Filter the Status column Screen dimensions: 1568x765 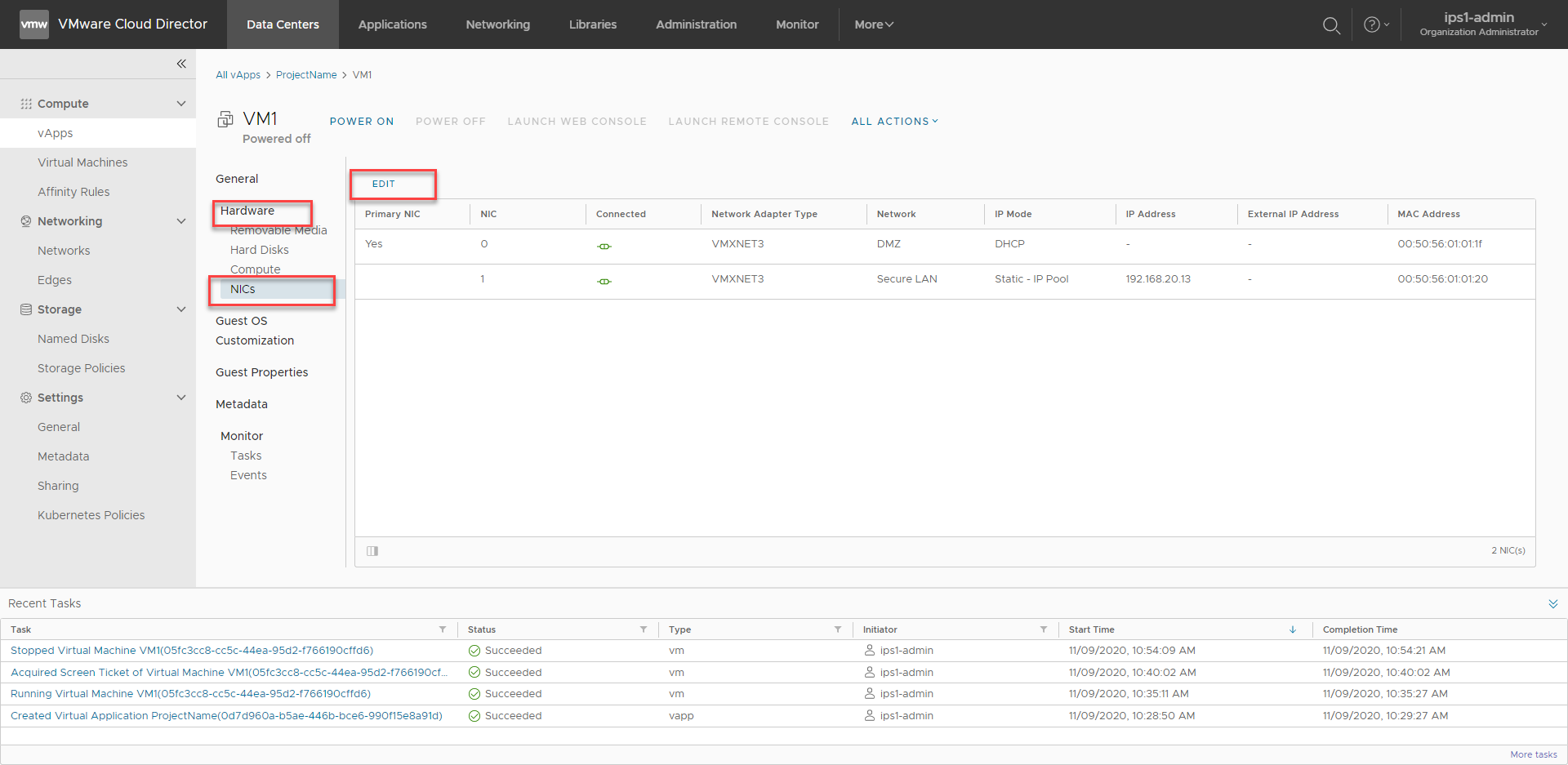pos(644,629)
